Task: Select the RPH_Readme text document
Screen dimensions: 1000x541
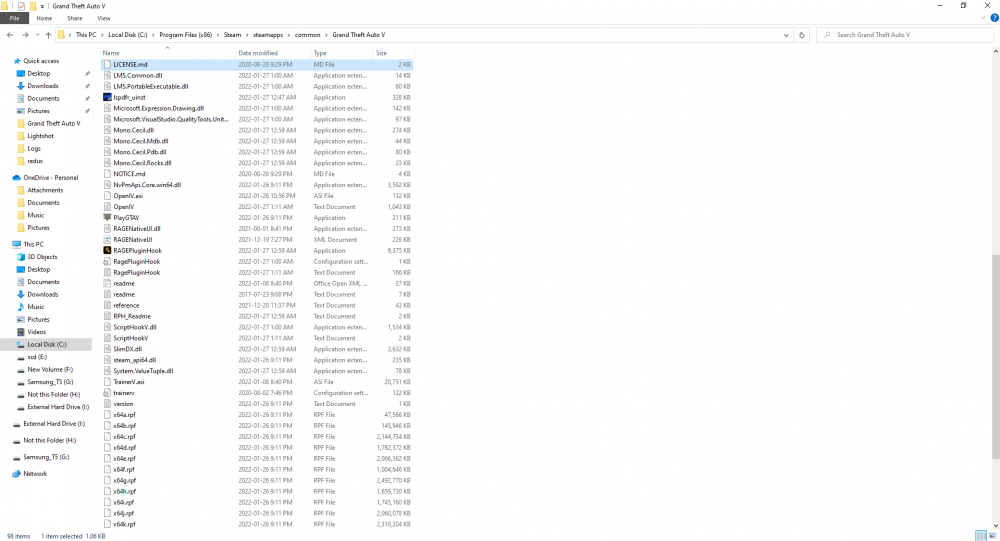Action: (257, 316)
